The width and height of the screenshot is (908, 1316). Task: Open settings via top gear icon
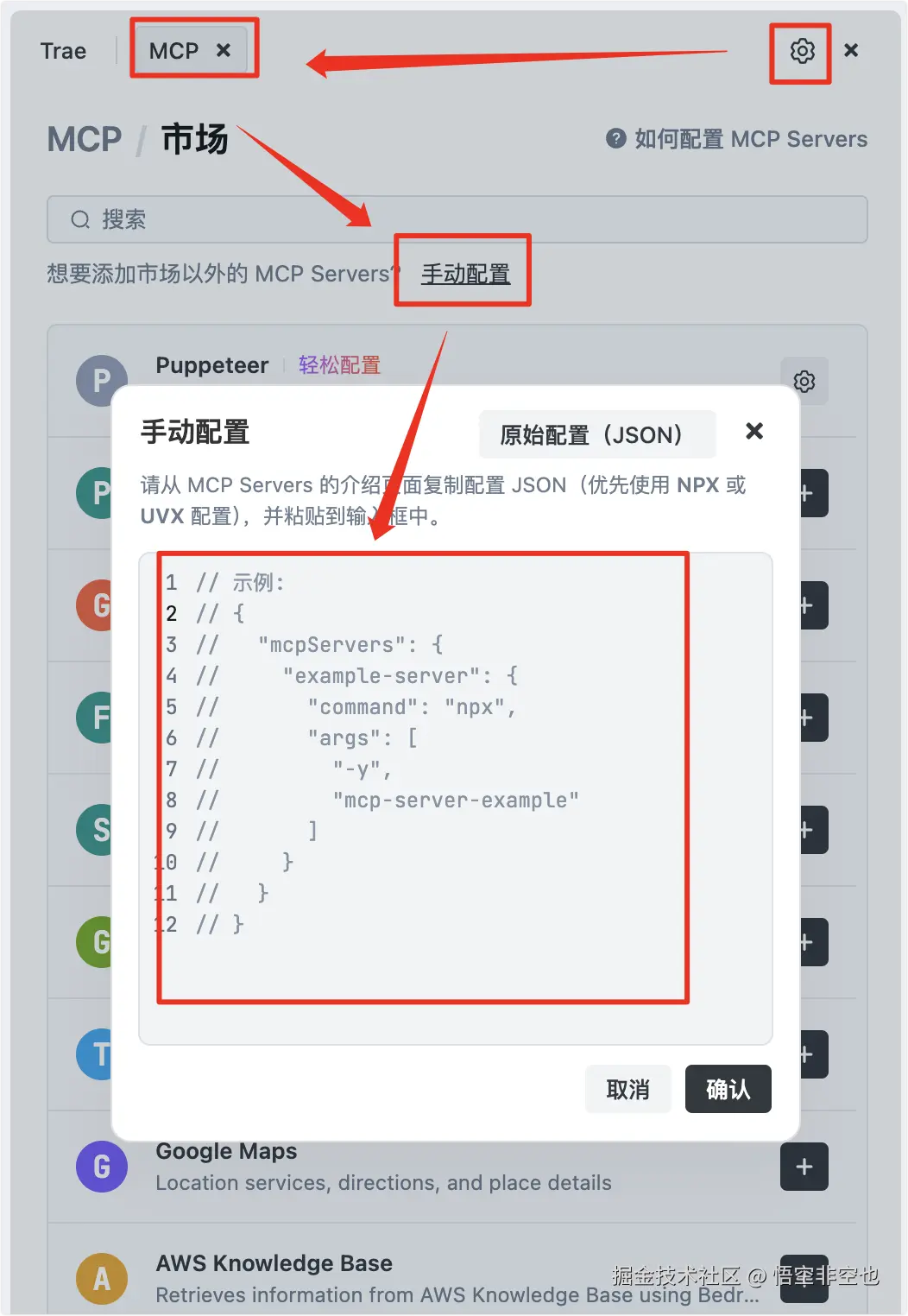point(802,51)
